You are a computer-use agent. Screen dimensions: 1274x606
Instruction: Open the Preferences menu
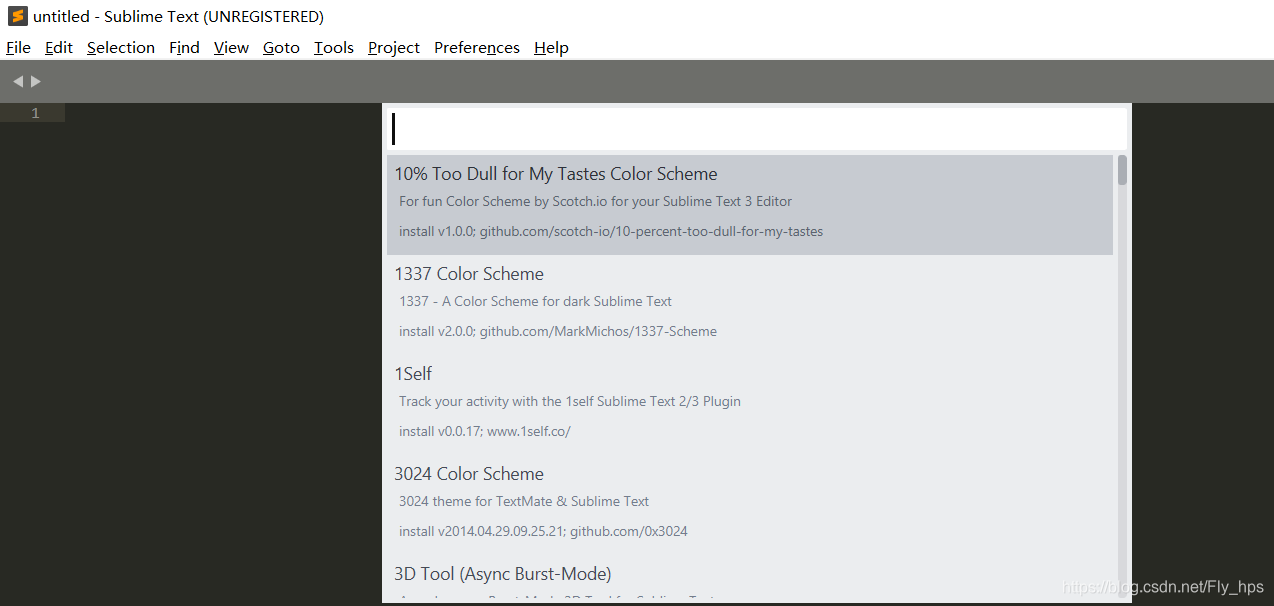point(477,47)
